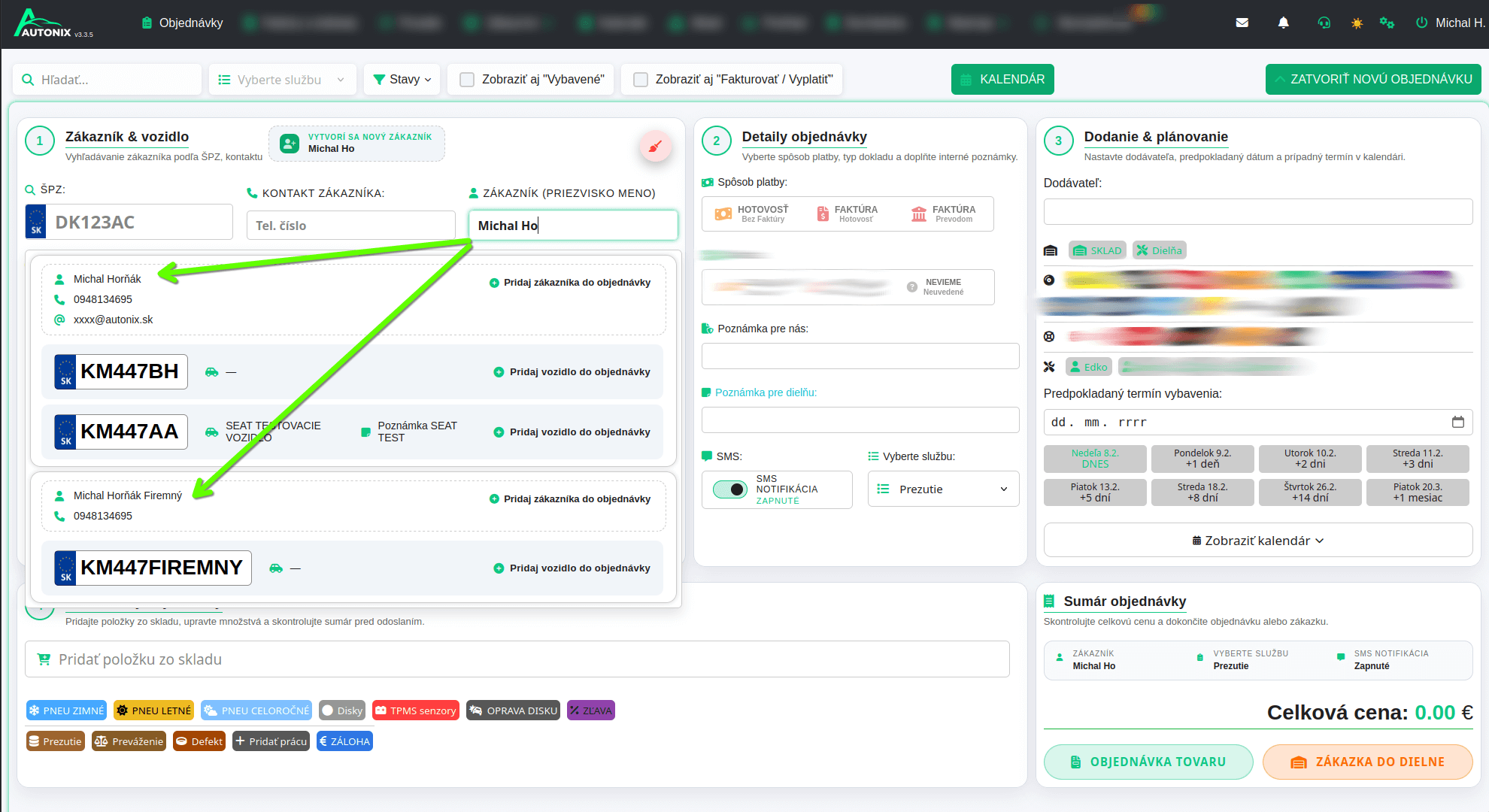Viewport: 1489px width, 812px height.
Task: Click the KALENDÁR button
Action: (1002, 80)
